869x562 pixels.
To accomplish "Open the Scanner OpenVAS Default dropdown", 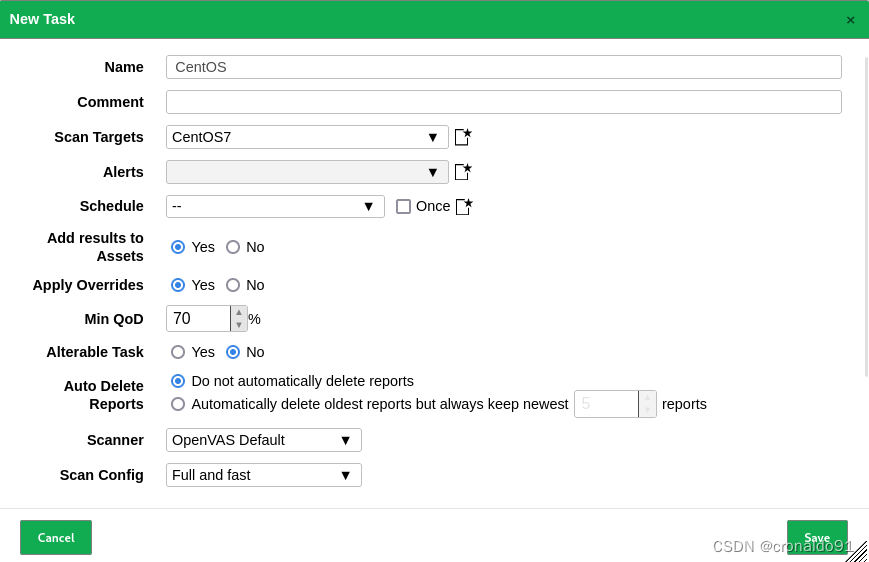I will click(264, 440).
